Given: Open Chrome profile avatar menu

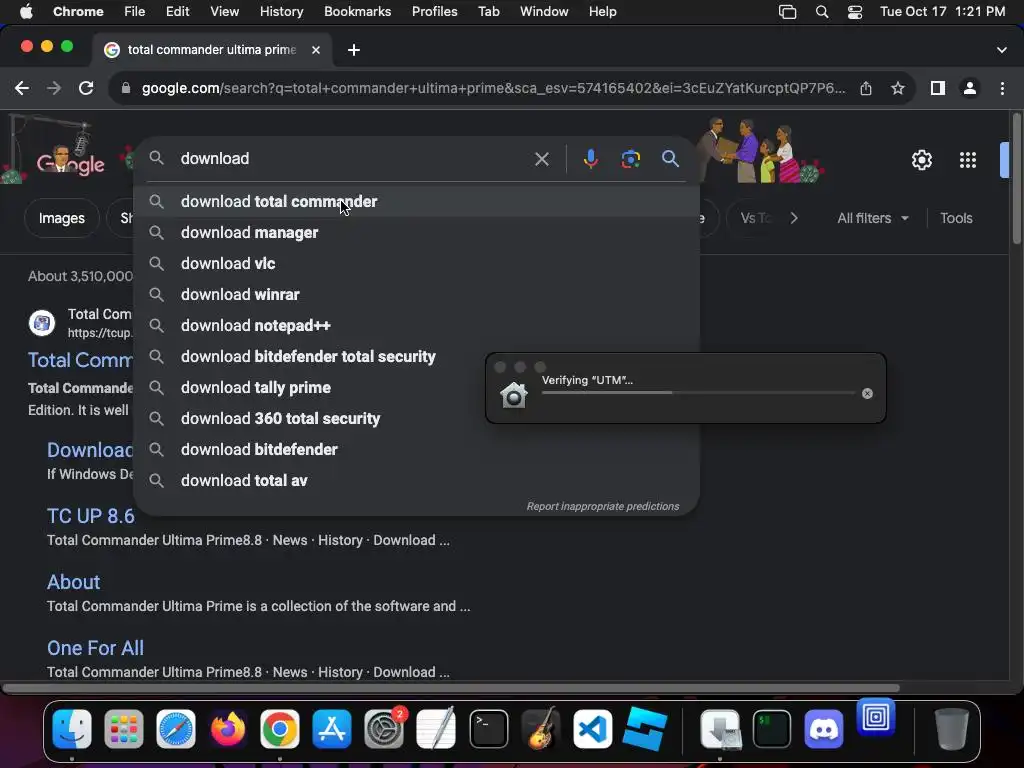Looking at the screenshot, I should [970, 88].
